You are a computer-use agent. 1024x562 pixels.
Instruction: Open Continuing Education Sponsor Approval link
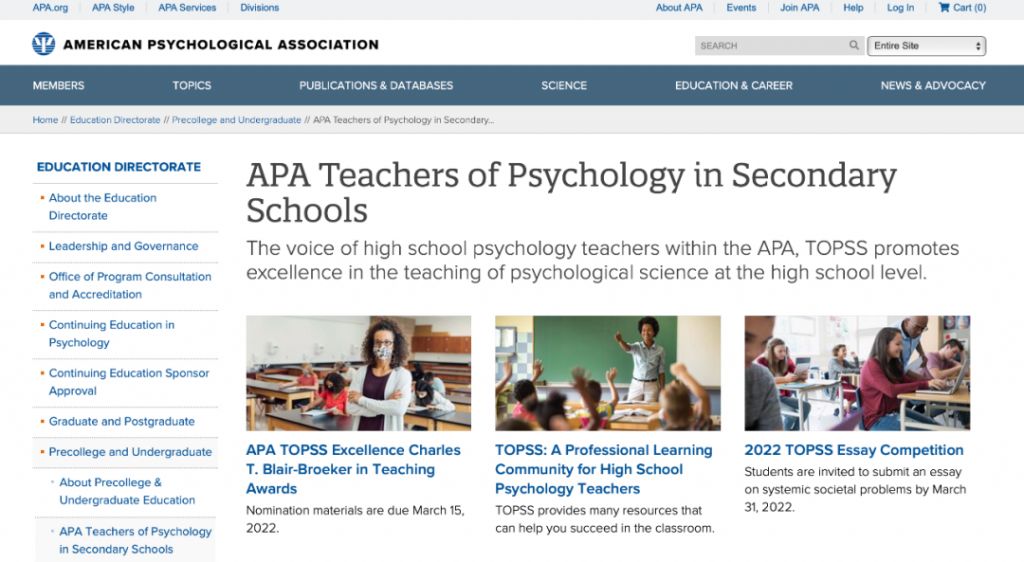click(129, 382)
